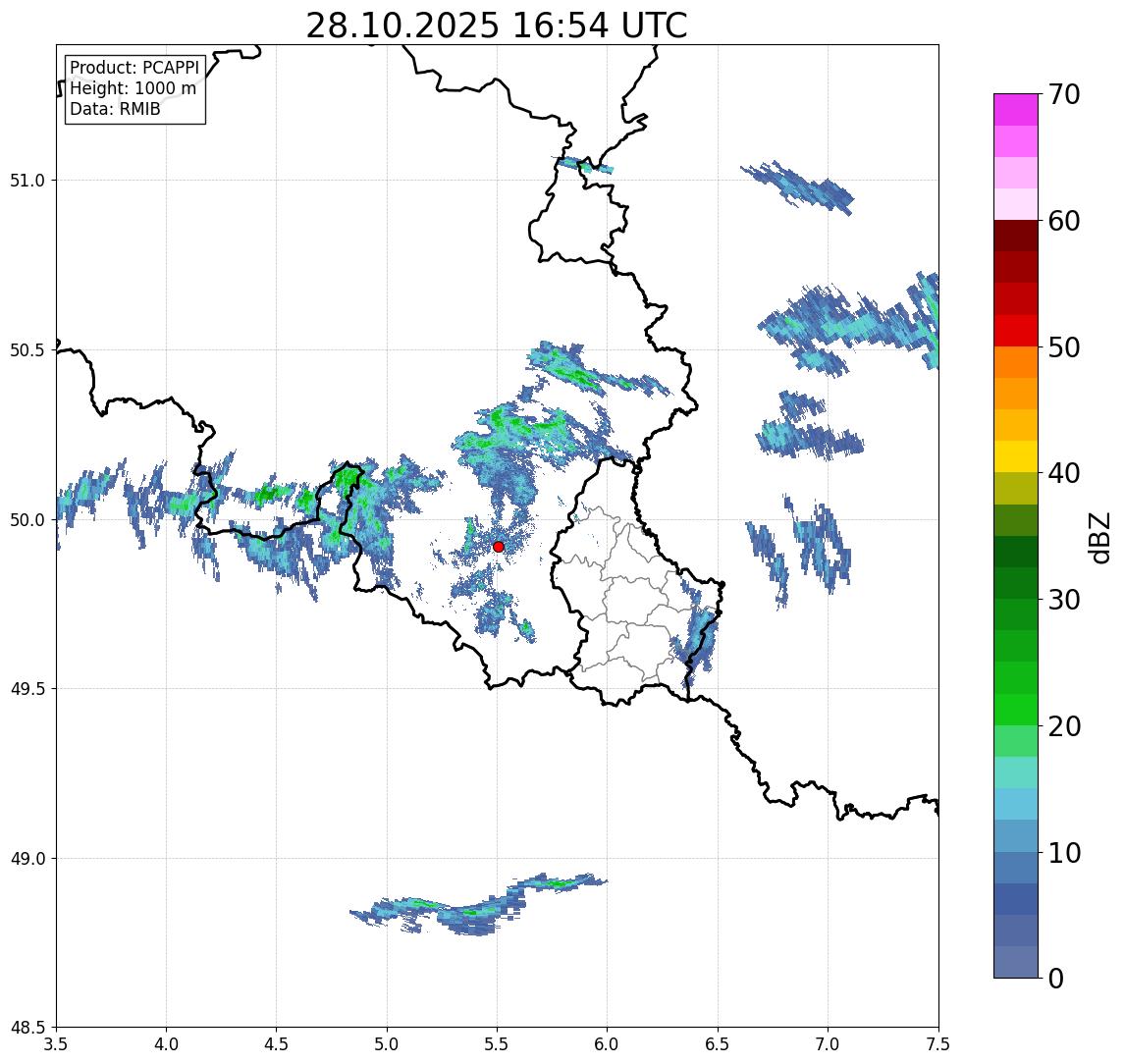Click the orange colorbar segment just below 50
Image resolution: width=1124 pixels, height=1064 pixels.
point(1016,362)
